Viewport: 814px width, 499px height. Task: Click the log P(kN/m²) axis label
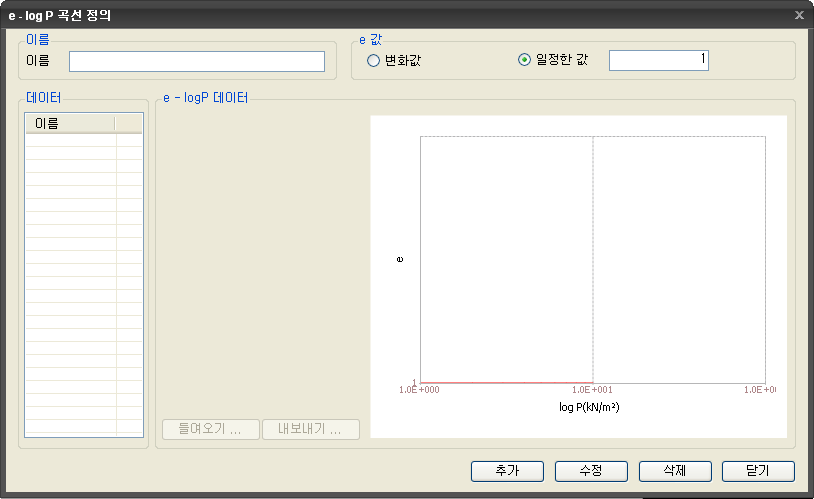click(x=597, y=407)
